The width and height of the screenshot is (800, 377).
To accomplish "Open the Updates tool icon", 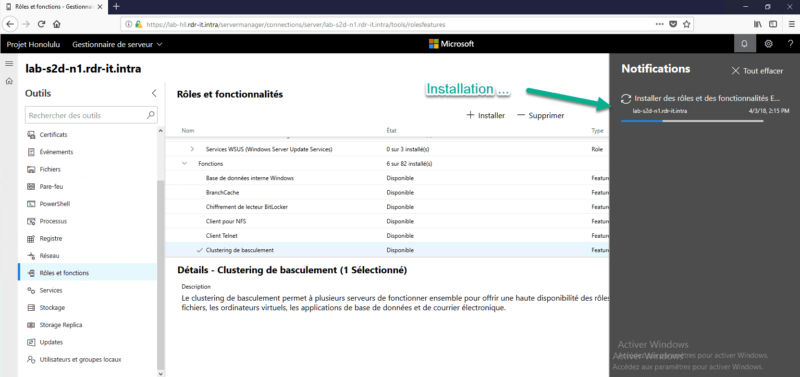I will point(30,342).
